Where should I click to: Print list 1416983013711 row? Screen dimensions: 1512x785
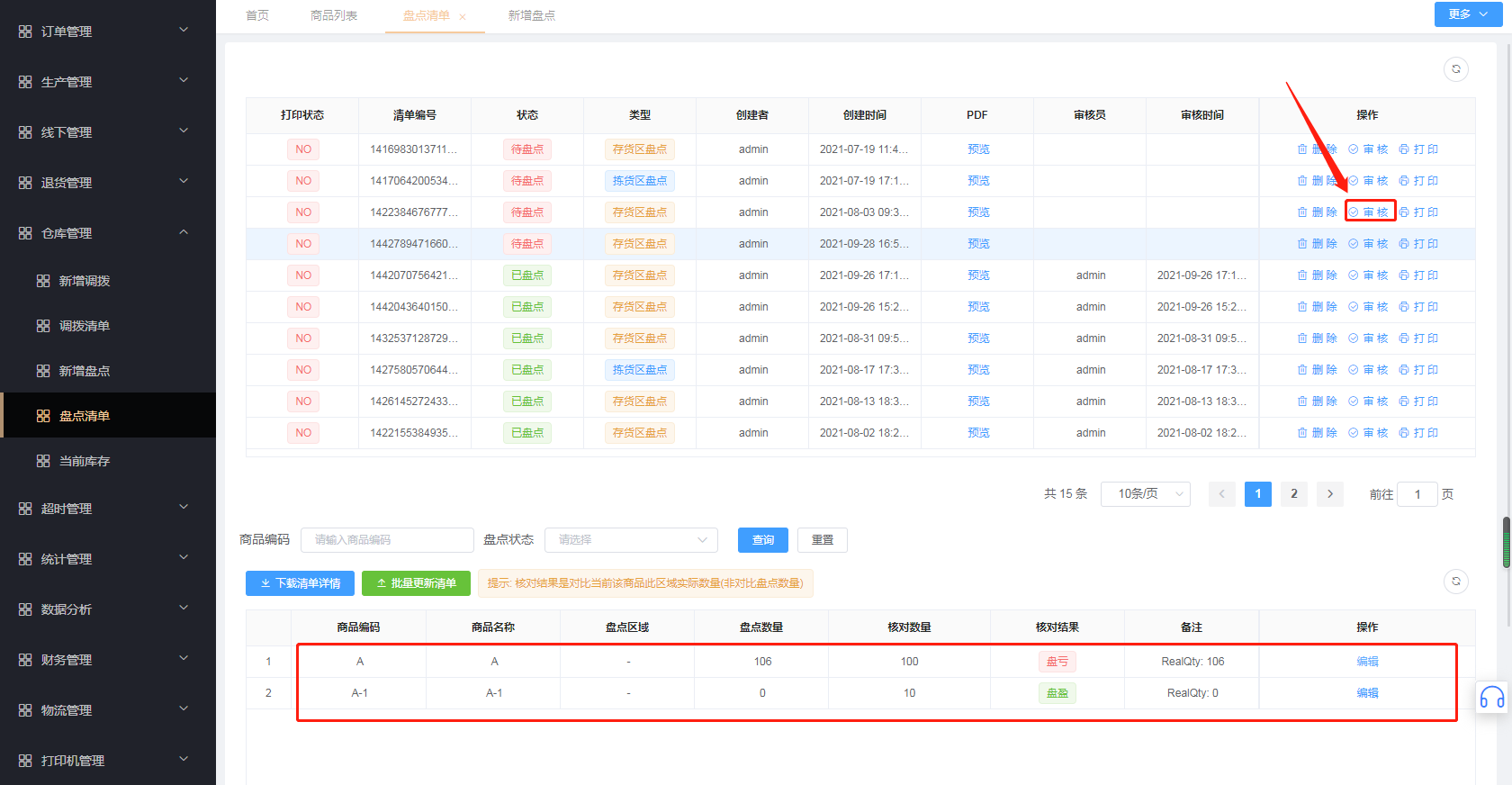[1418, 149]
